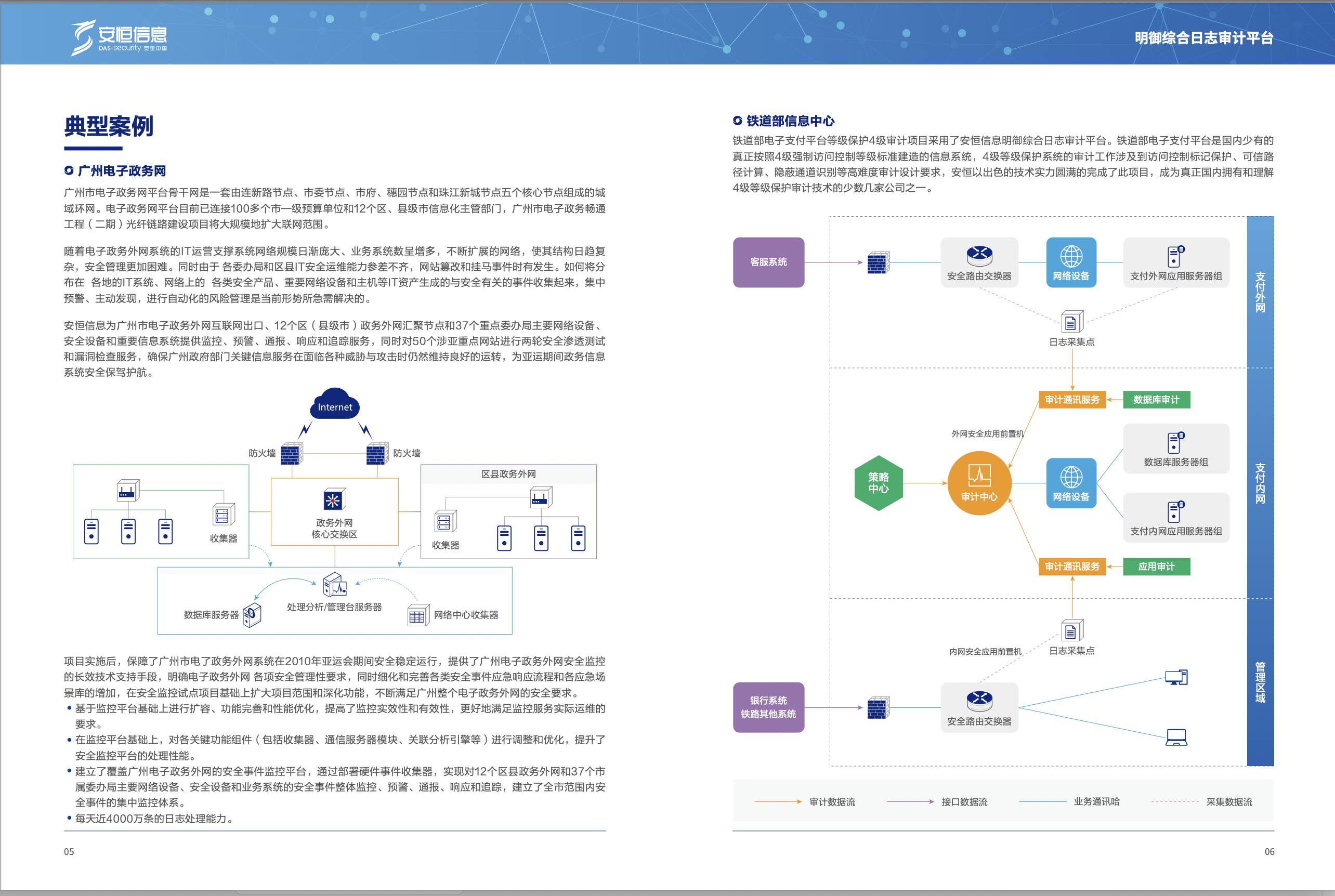Select the 支付外网 side tab

click(1259, 292)
